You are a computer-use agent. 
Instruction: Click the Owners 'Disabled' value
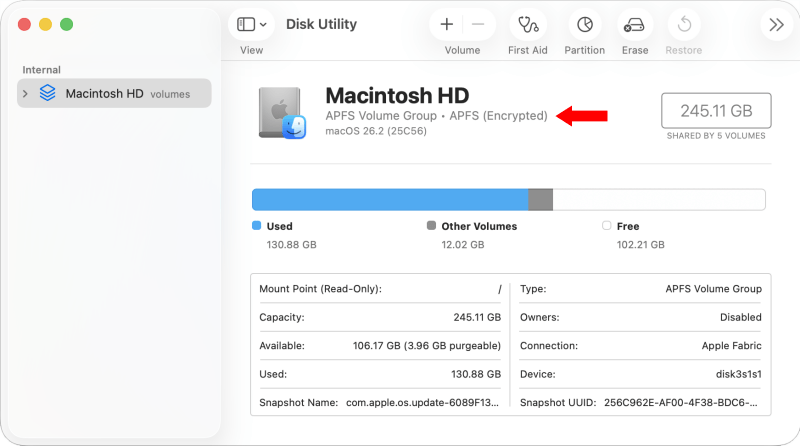pos(741,317)
